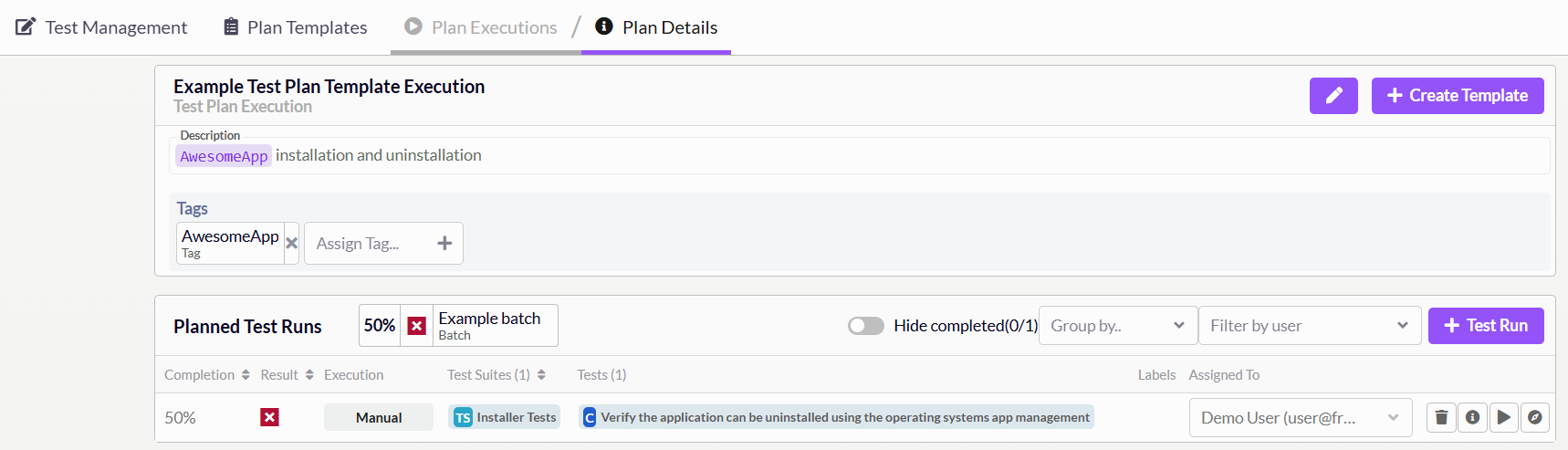Click the Assign Tag input field
The image size is (1568, 450).
pyautogui.click(x=365, y=244)
